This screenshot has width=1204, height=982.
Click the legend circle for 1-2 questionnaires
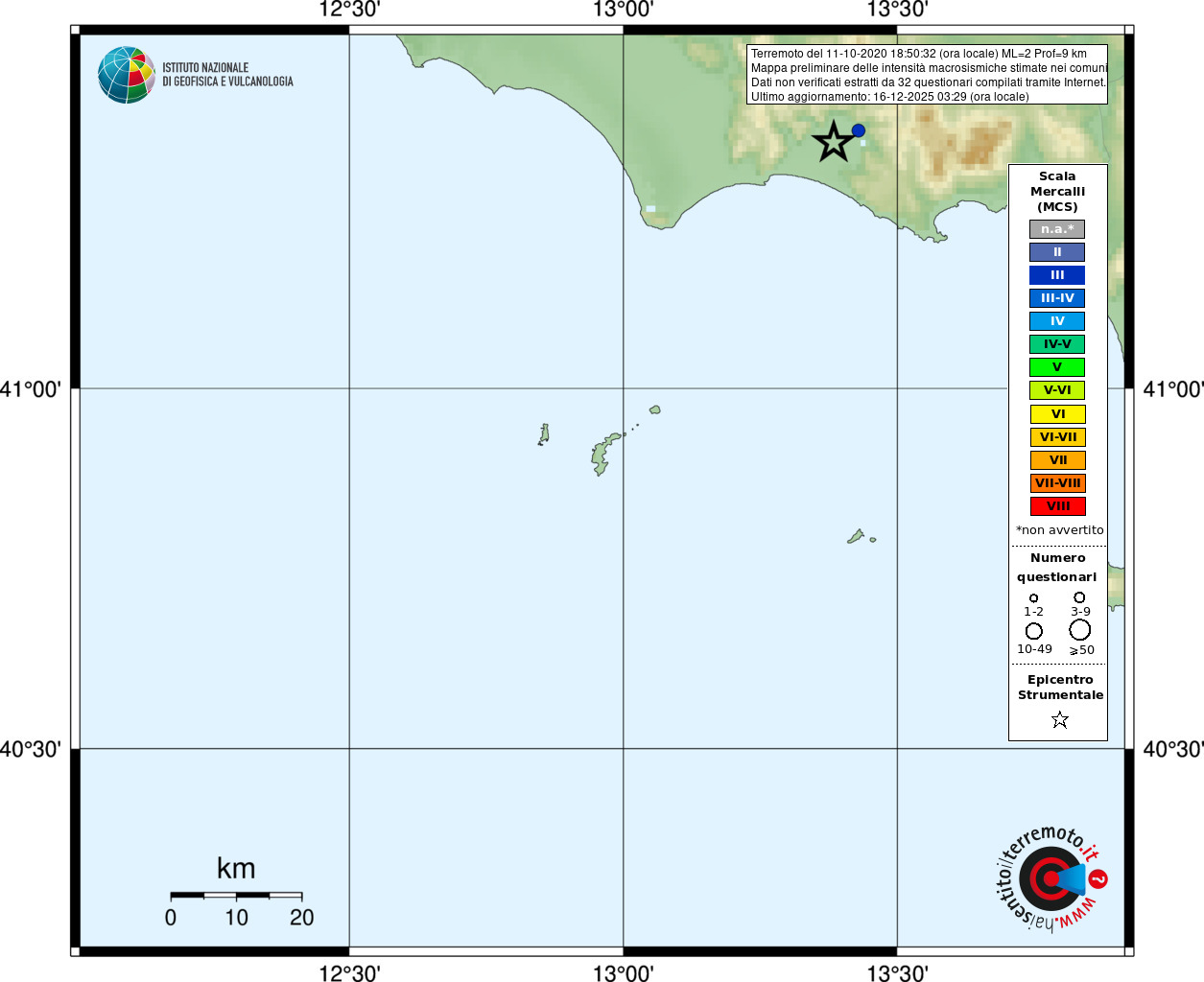coord(1033,598)
